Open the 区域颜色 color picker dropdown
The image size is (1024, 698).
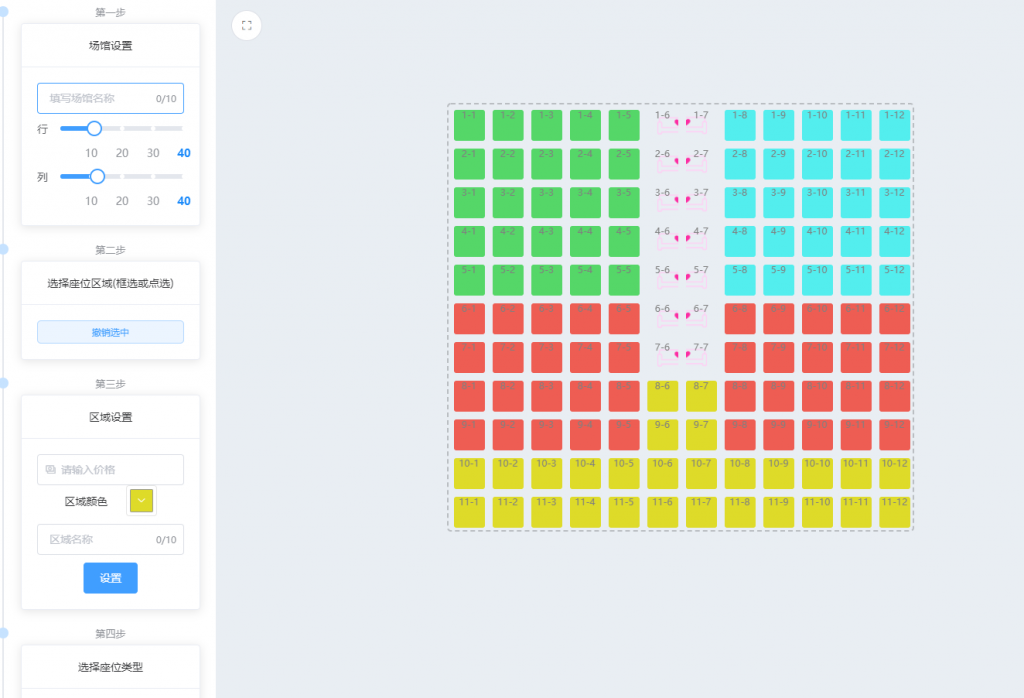tap(141, 501)
